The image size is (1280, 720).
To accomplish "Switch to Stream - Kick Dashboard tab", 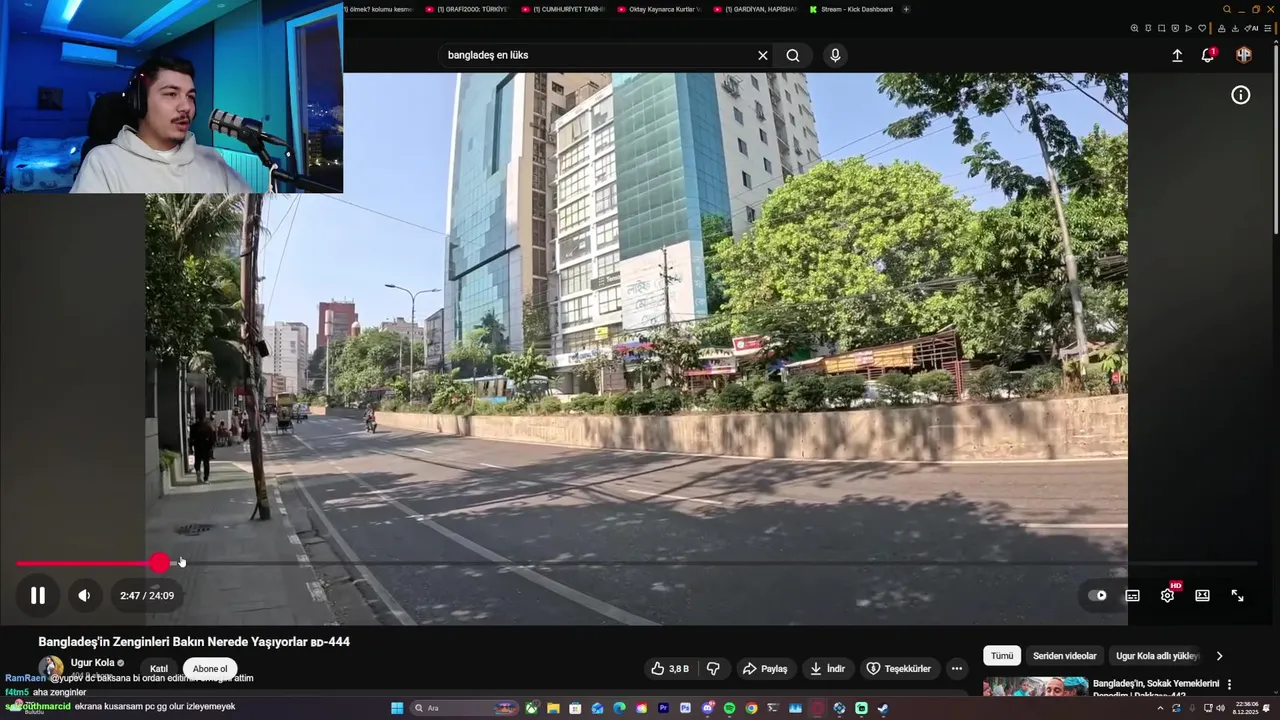I will point(850,9).
